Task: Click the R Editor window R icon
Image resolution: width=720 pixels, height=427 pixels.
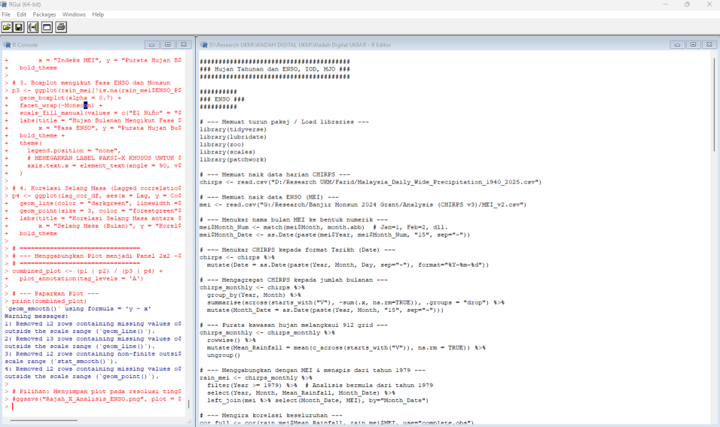Action: coord(204,45)
